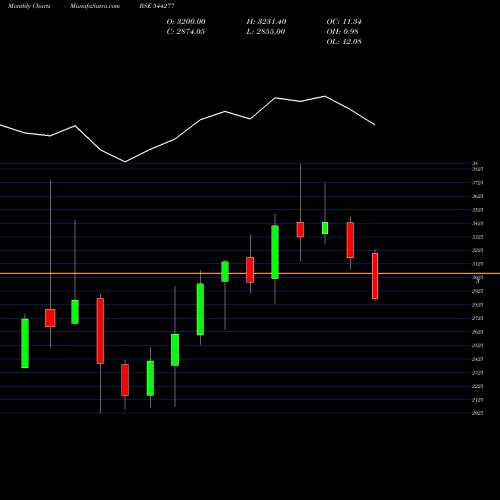Select the close value 'C: 2874.05'

(x=186, y=32)
